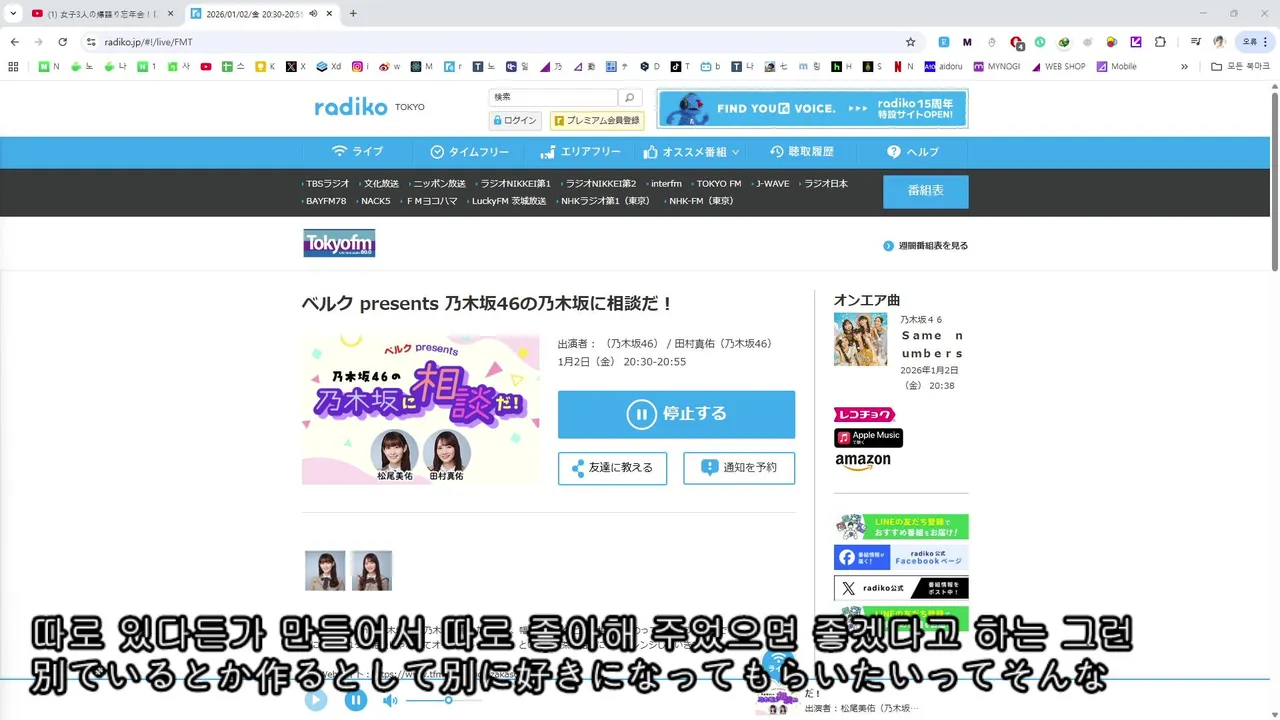The image size is (1280, 720).
Task: Click the program banner image
Action: 421,409
